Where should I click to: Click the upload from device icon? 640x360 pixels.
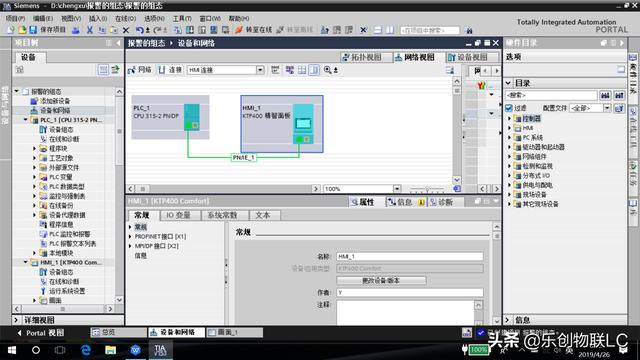202,30
